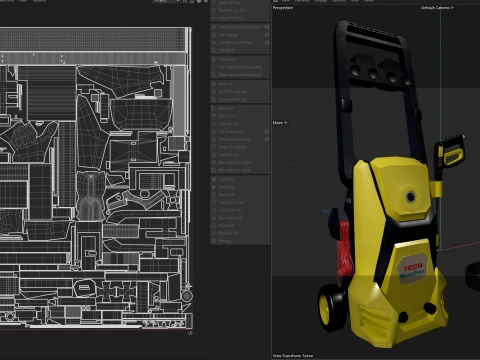Open options gear for Set UVW from Projection
The image size is (480, 360).
(267, 27)
